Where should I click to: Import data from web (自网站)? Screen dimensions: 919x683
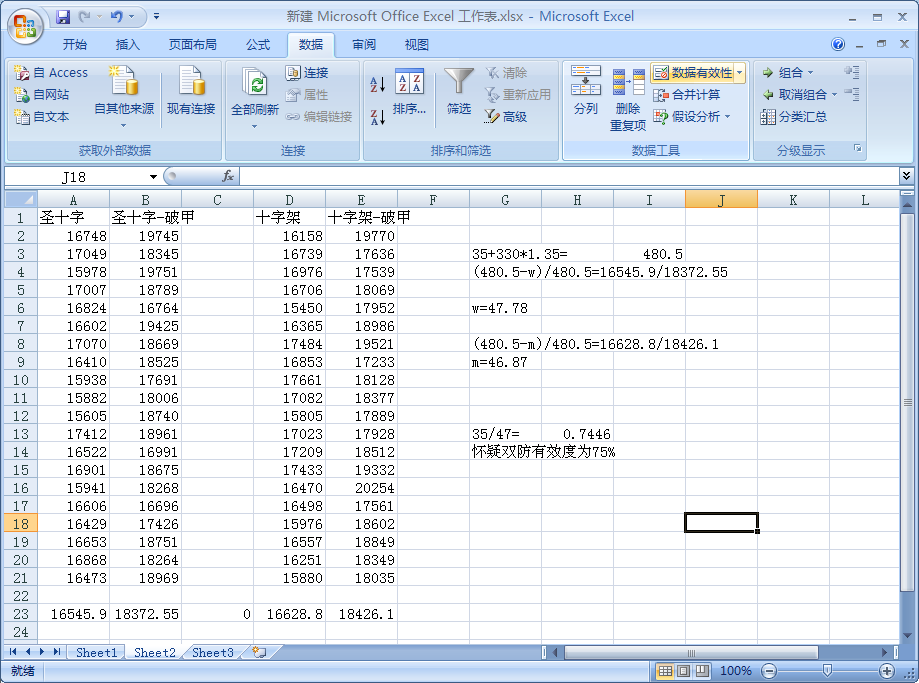point(42,94)
